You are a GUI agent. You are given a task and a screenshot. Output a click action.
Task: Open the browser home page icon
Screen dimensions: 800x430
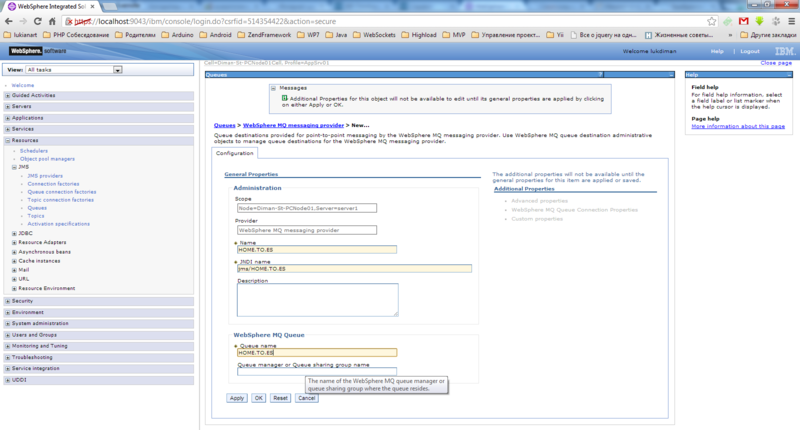coord(52,21)
